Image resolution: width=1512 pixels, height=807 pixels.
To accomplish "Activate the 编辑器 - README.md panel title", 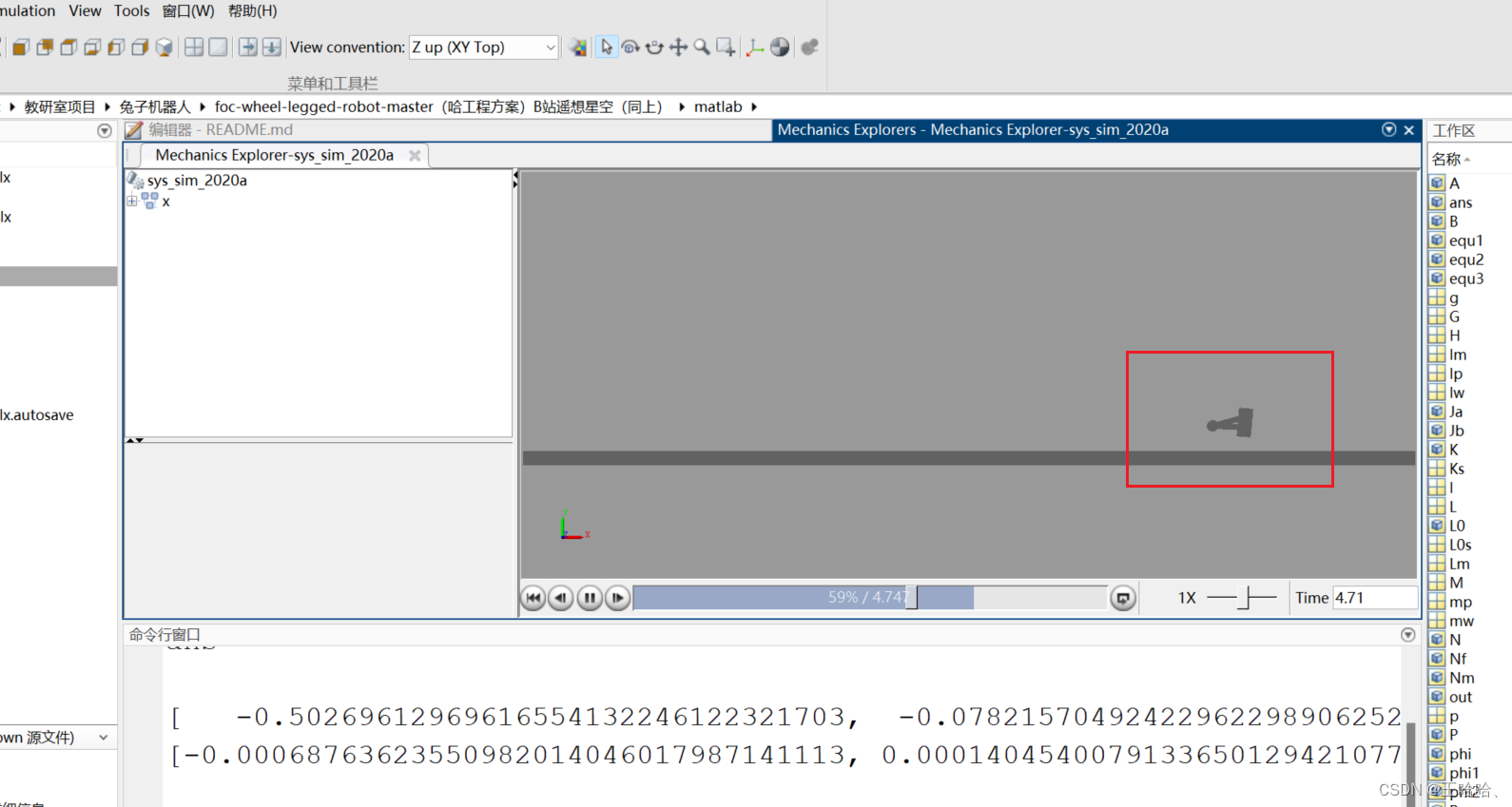I will (221, 130).
